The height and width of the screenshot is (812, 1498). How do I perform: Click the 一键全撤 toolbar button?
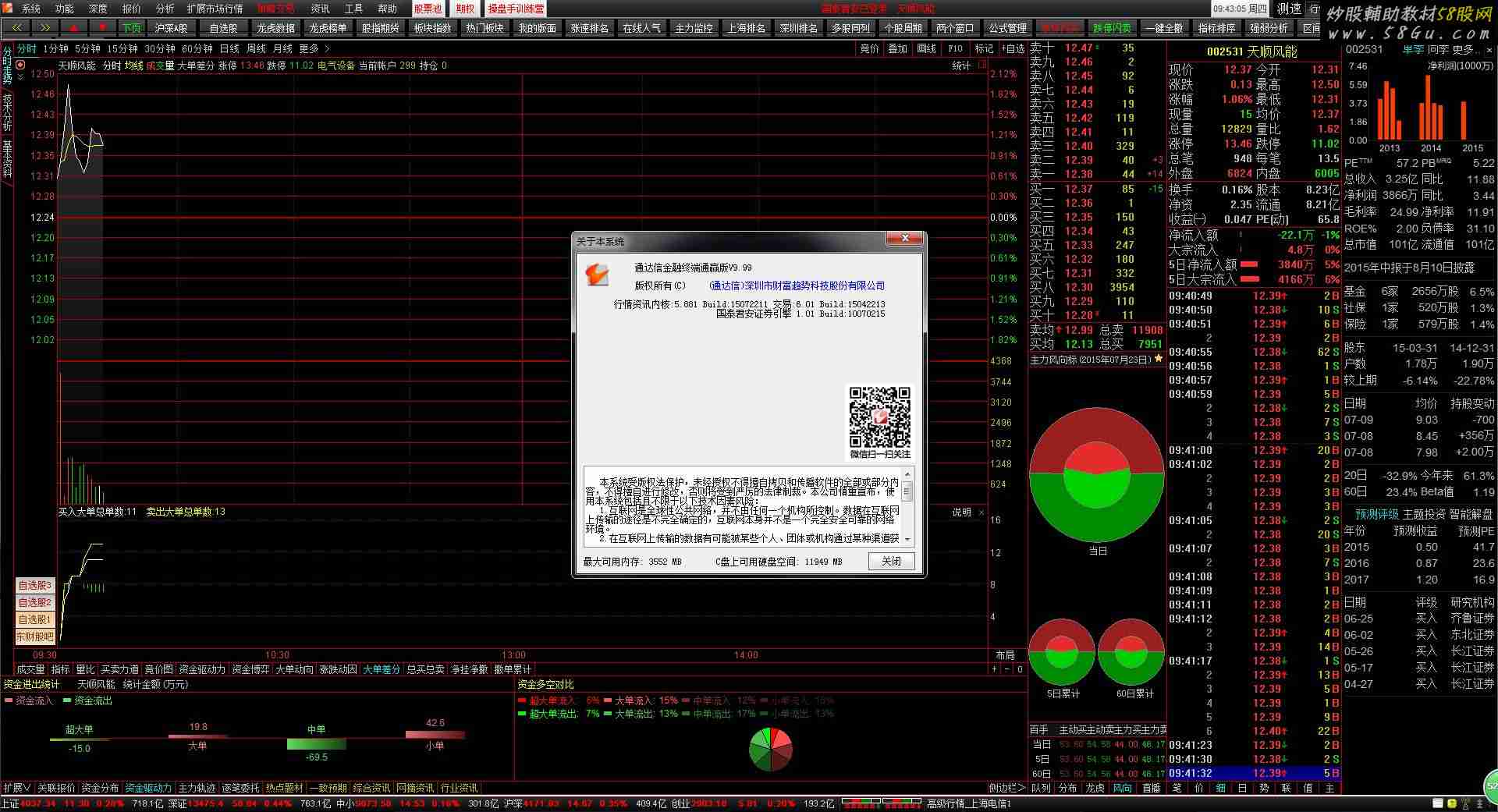[x=1165, y=27]
